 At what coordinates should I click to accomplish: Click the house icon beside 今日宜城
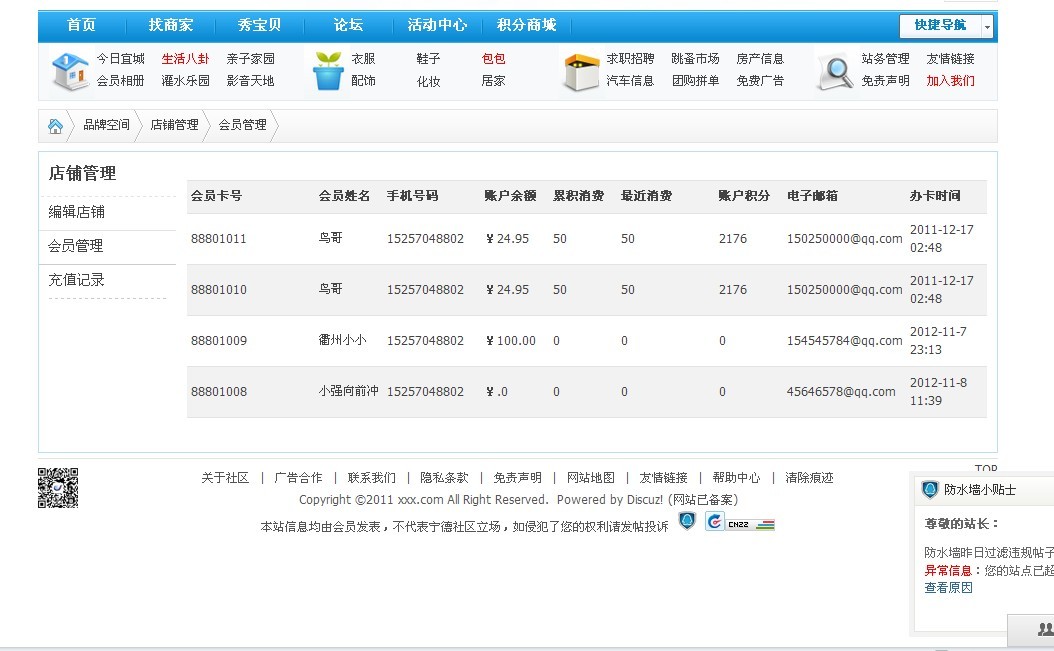click(x=69, y=71)
